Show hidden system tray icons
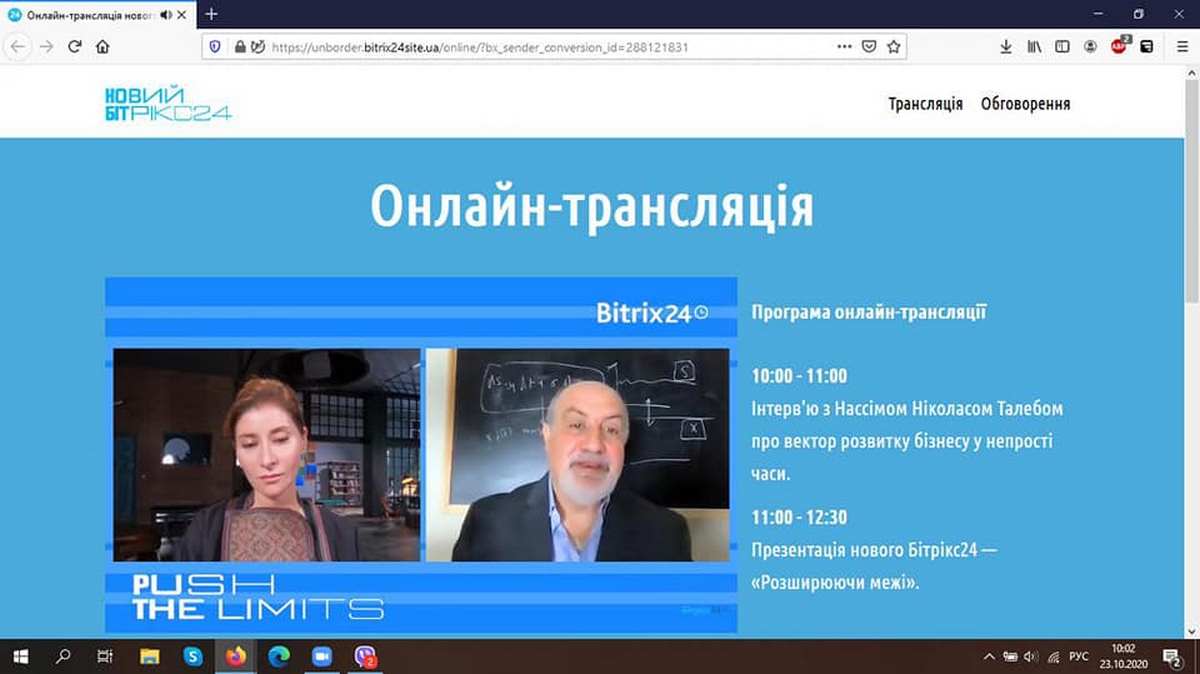This screenshot has width=1200, height=674. tap(989, 657)
